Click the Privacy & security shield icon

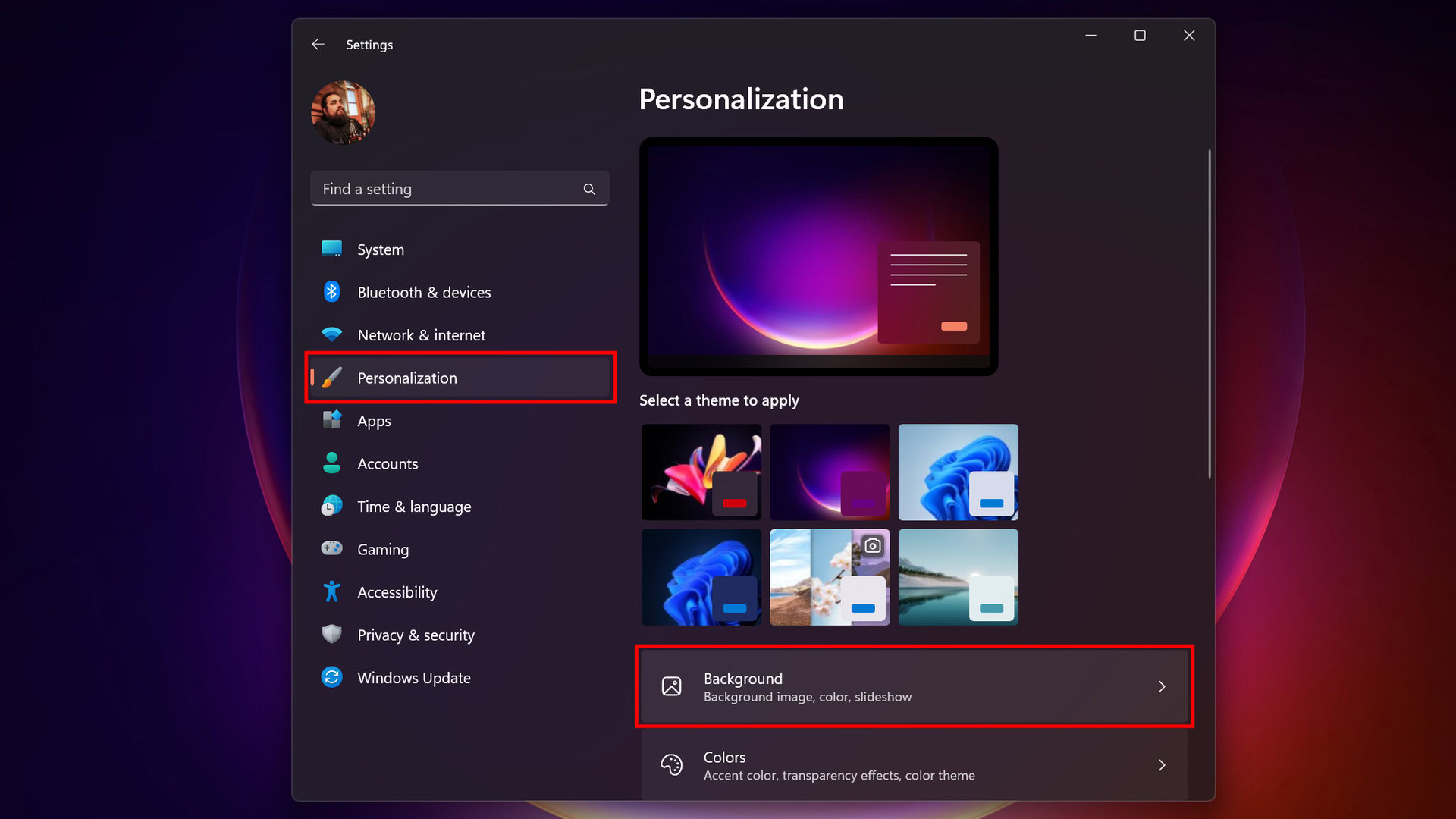click(331, 634)
